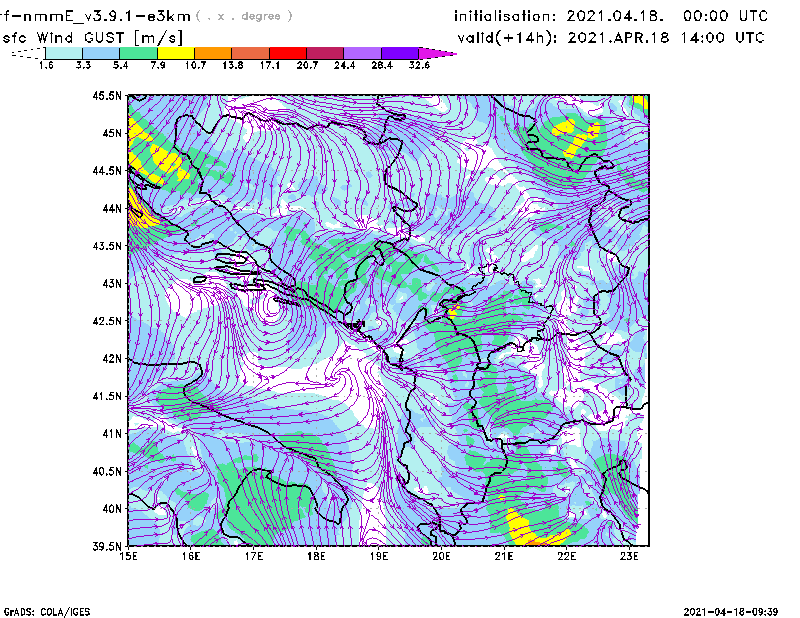Click the 2021-04-18-09:39 timestamp
The height and width of the screenshot is (618, 800).
click(x=731, y=612)
